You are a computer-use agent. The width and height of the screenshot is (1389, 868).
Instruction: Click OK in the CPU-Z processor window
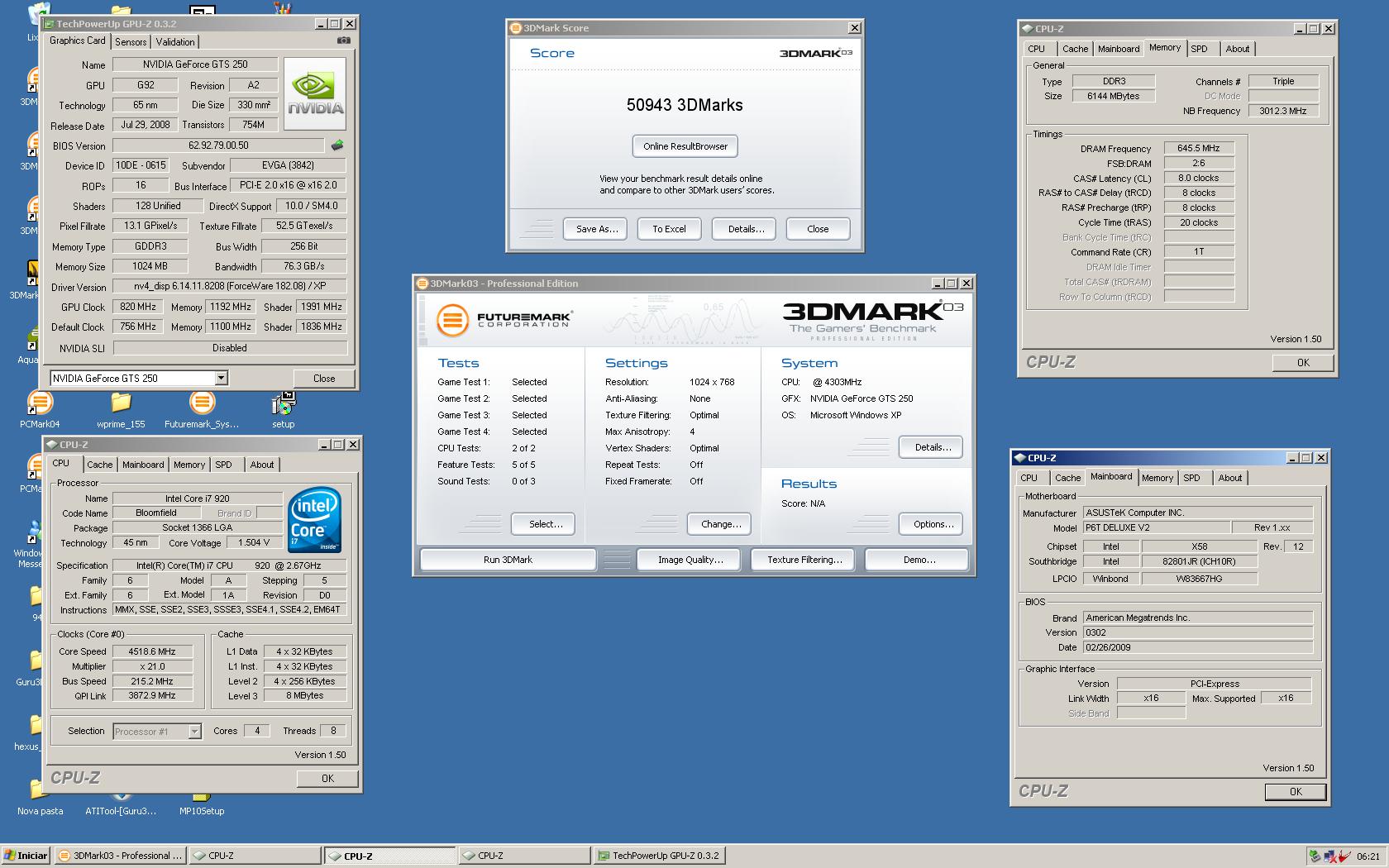(327, 779)
